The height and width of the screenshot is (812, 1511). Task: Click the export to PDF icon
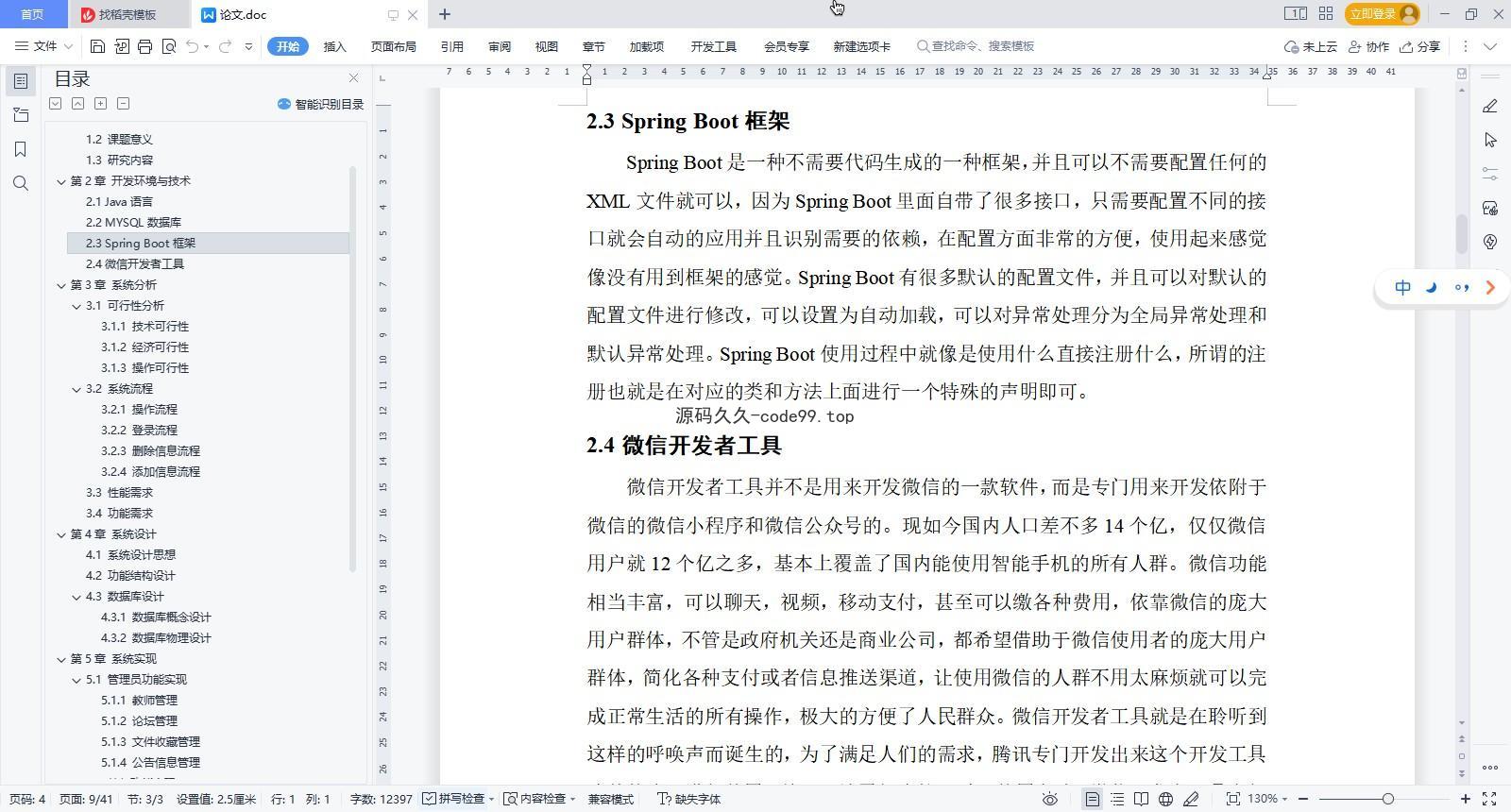point(122,46)
